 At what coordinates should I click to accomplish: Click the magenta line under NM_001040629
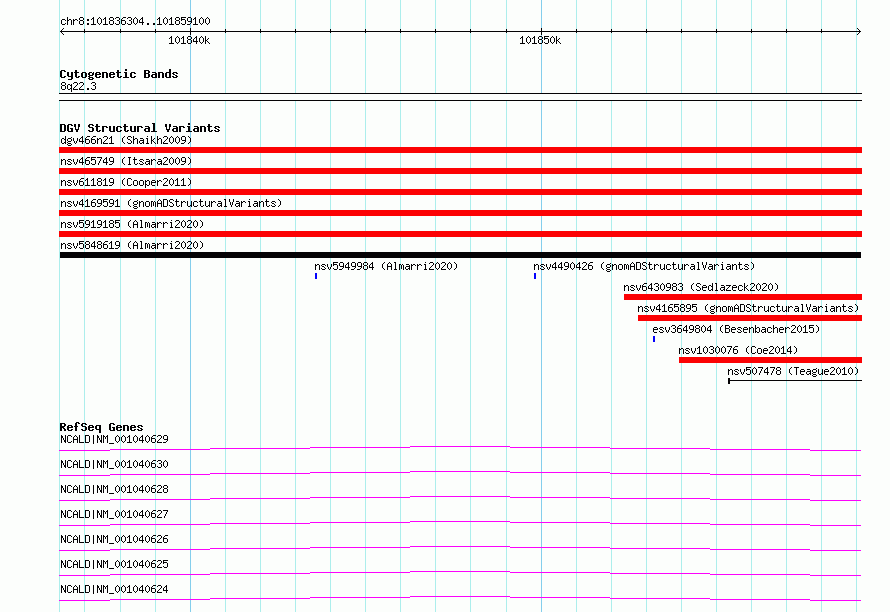(x=460, y=448)
